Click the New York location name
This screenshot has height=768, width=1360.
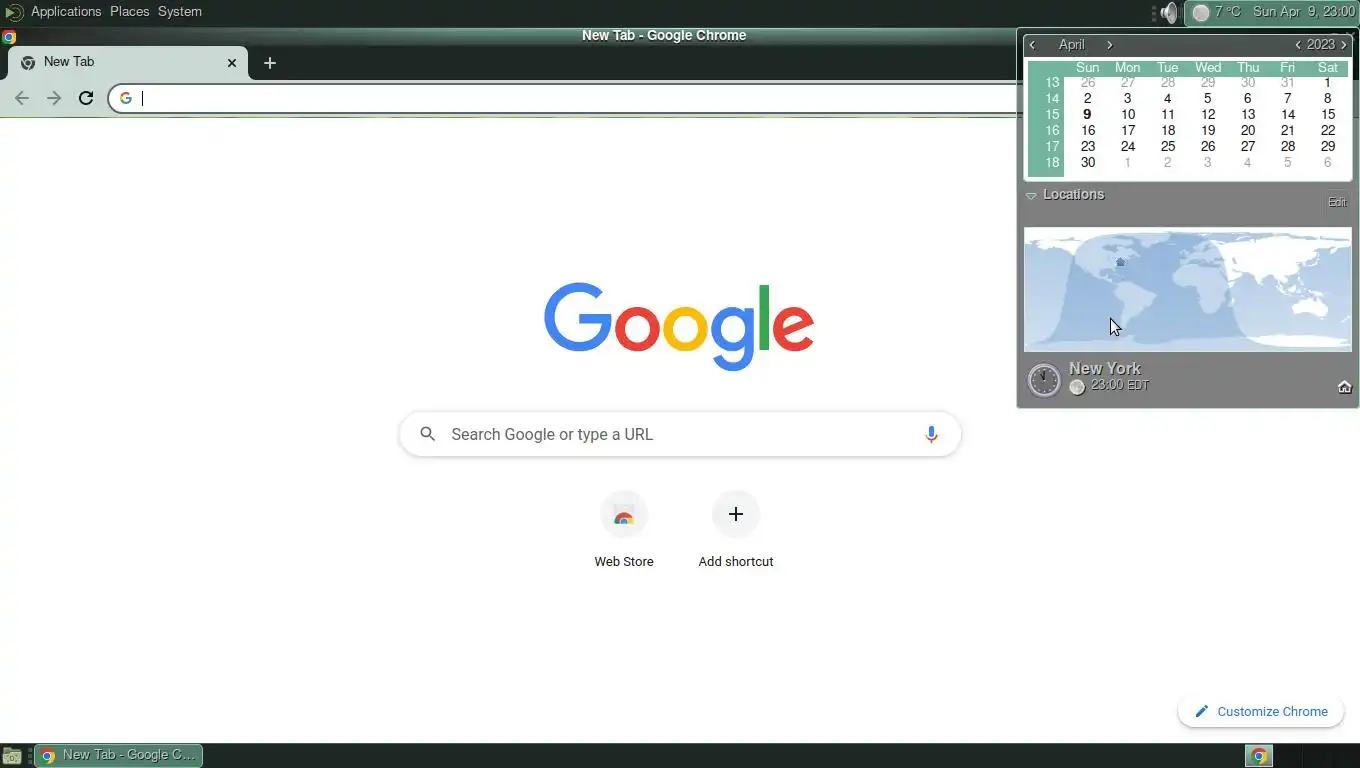[1105, 368]
